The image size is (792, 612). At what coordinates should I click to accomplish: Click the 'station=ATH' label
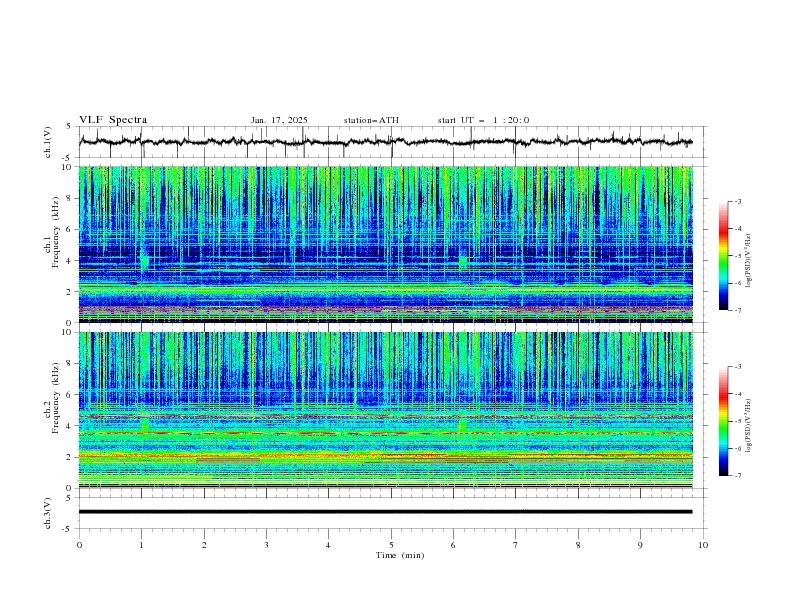pos(371,120)
